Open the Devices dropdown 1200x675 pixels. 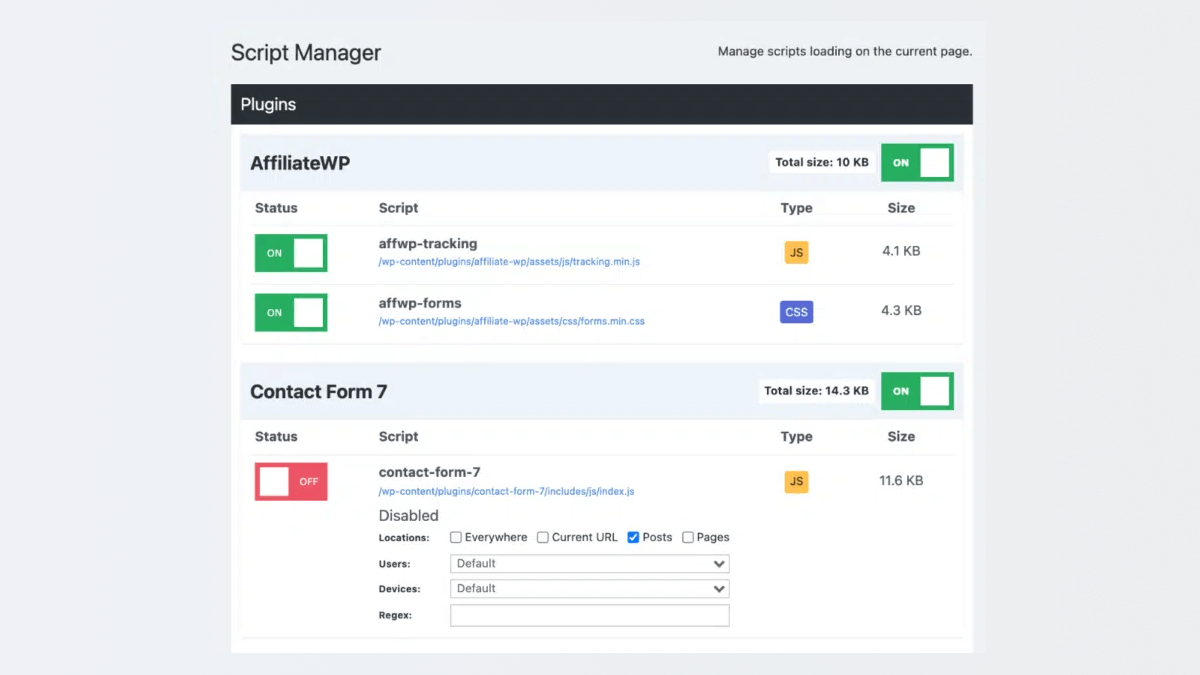click(590, 589)
